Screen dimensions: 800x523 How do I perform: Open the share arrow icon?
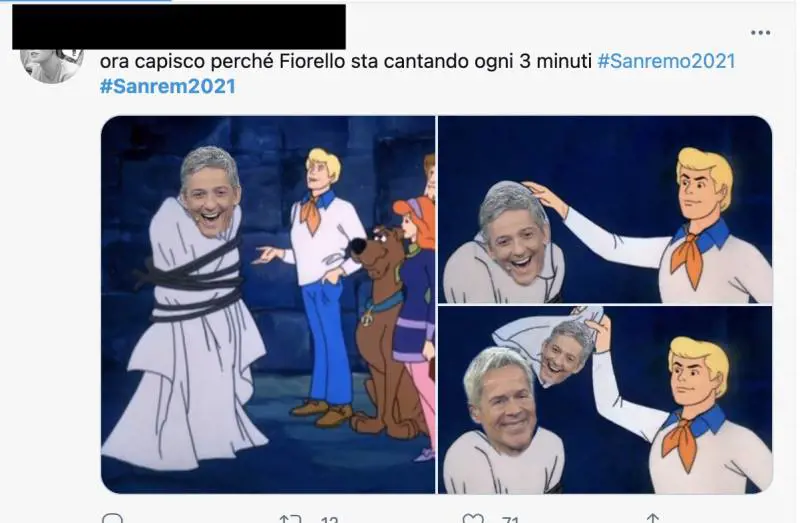[653, 518]
